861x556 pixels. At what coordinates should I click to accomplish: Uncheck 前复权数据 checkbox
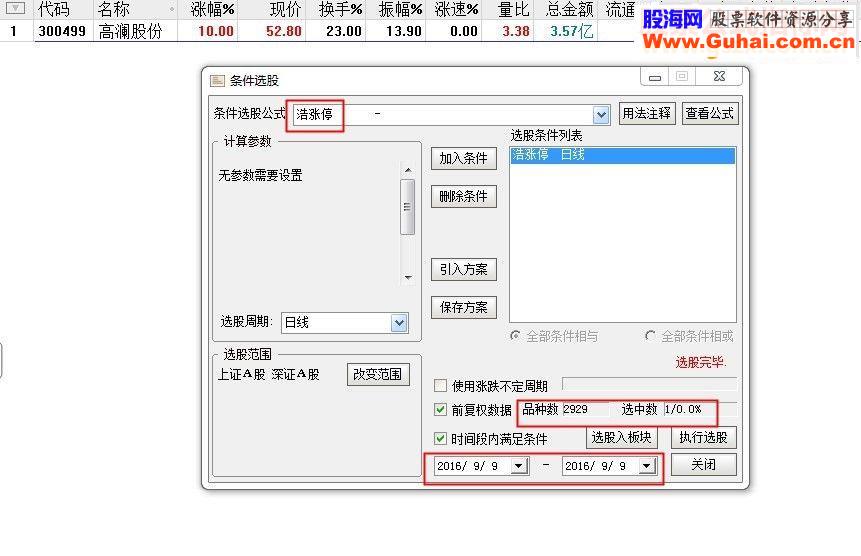coord(440,409)
